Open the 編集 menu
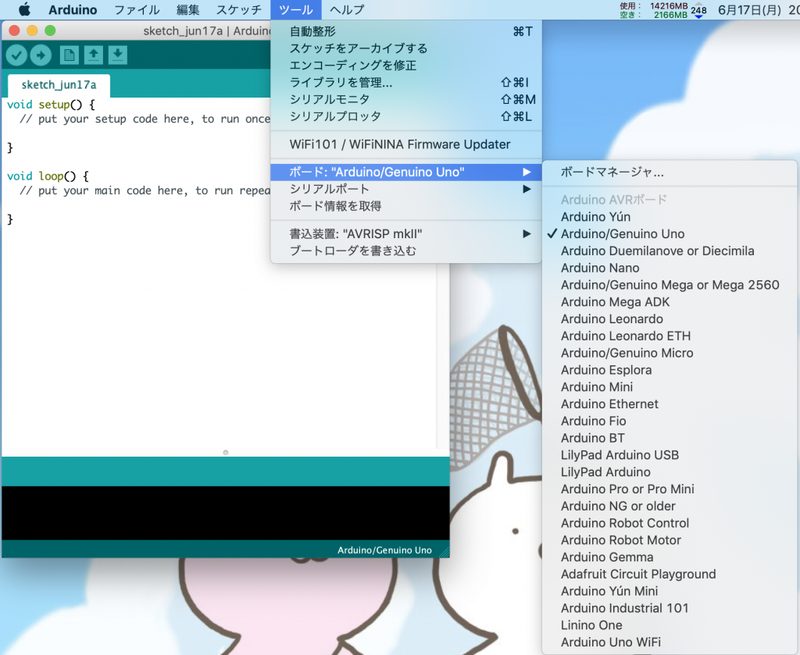This screenshot has width=800, height=655. [x=187, y=10]
